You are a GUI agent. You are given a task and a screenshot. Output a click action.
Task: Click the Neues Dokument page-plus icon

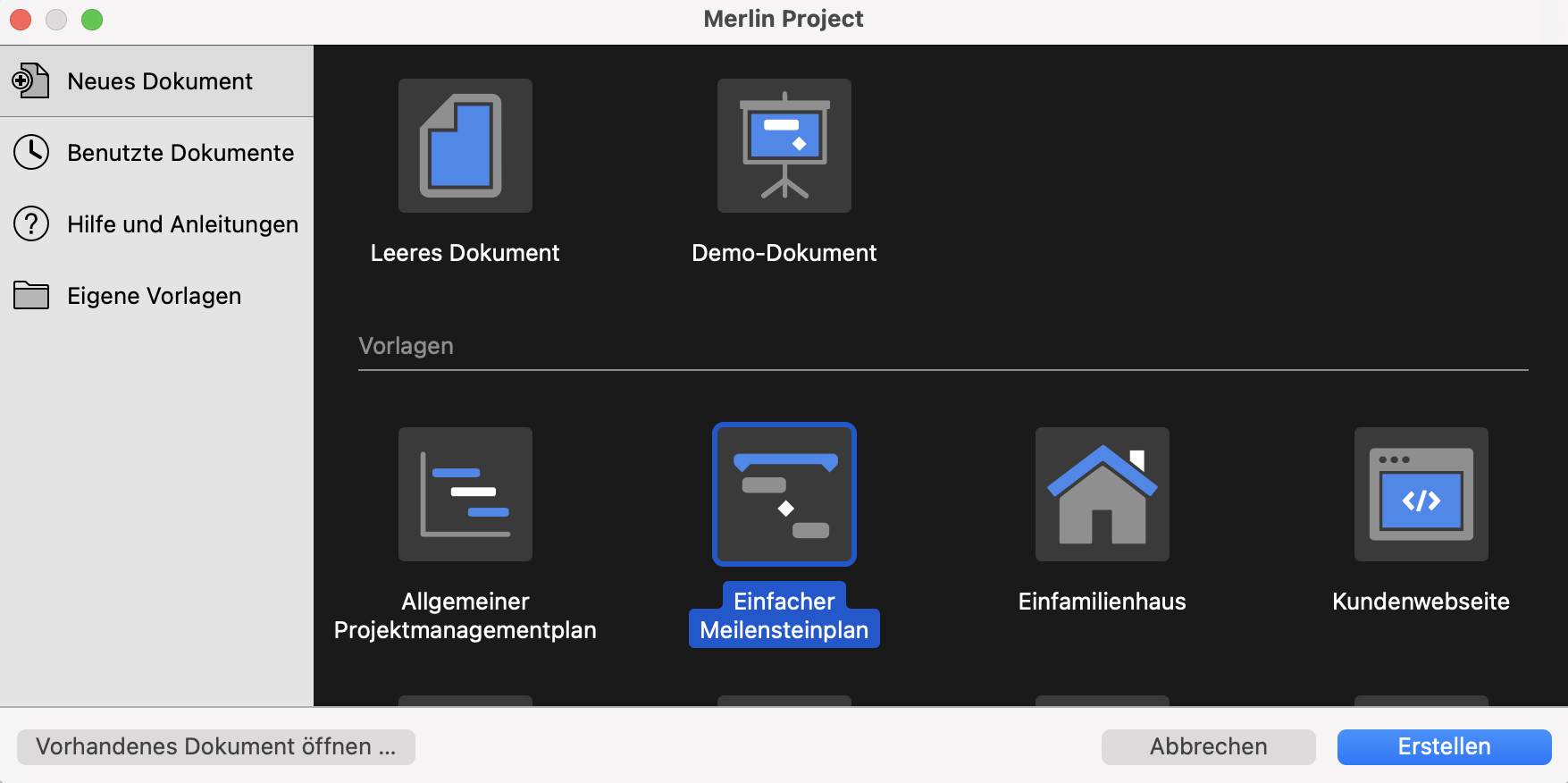click(x=31, y=81)
